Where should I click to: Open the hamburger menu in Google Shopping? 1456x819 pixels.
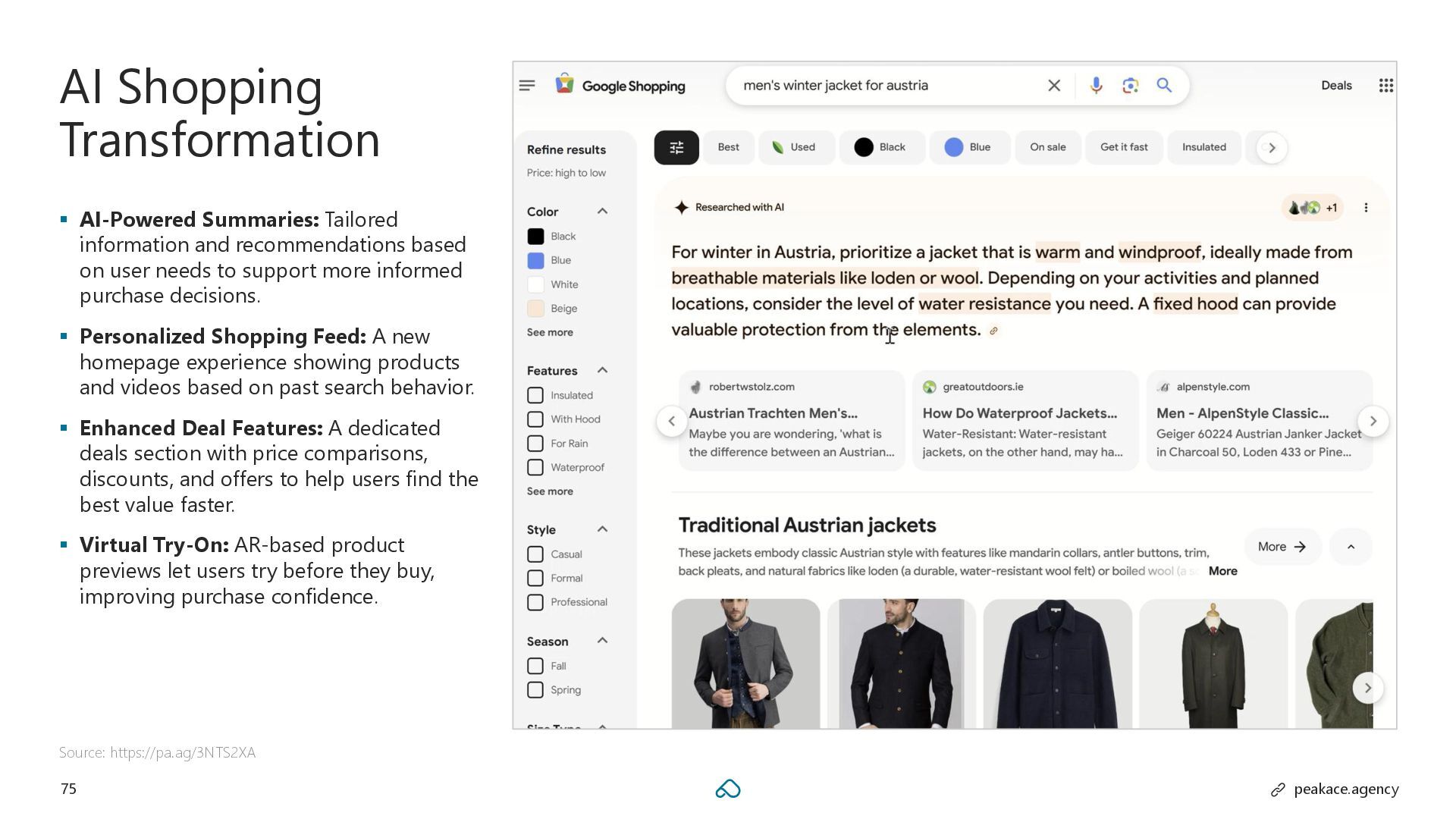[x=527, y=86]
